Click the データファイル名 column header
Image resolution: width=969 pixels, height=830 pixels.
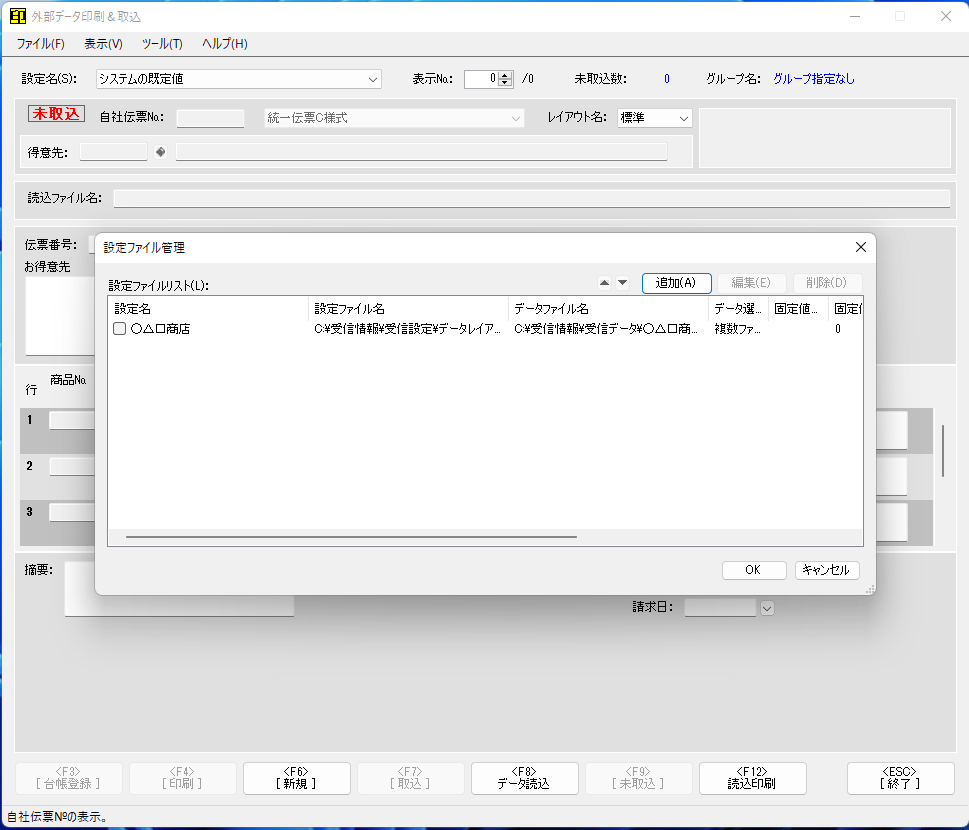point(608,308)
